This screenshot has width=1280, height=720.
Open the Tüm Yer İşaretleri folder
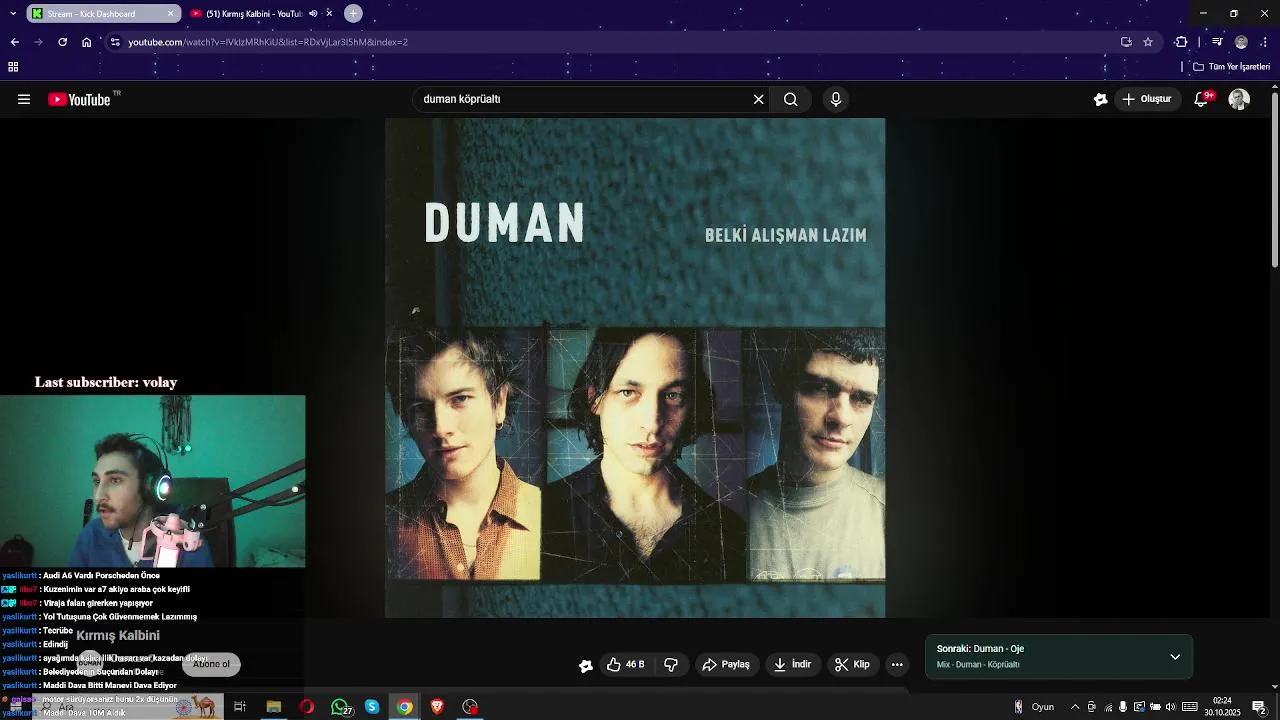click(x=1231, y=67)
